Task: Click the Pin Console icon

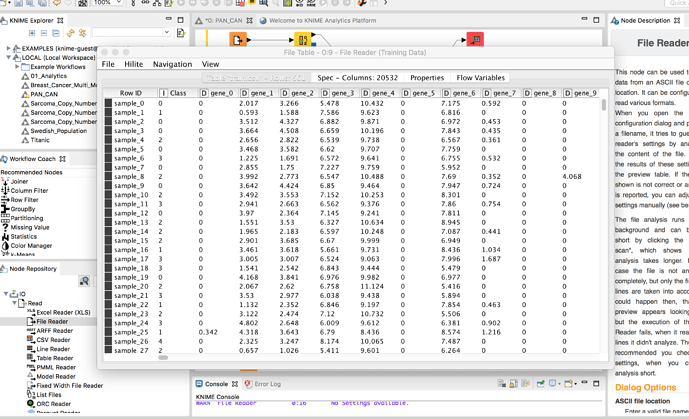Action: pos(540,384)
